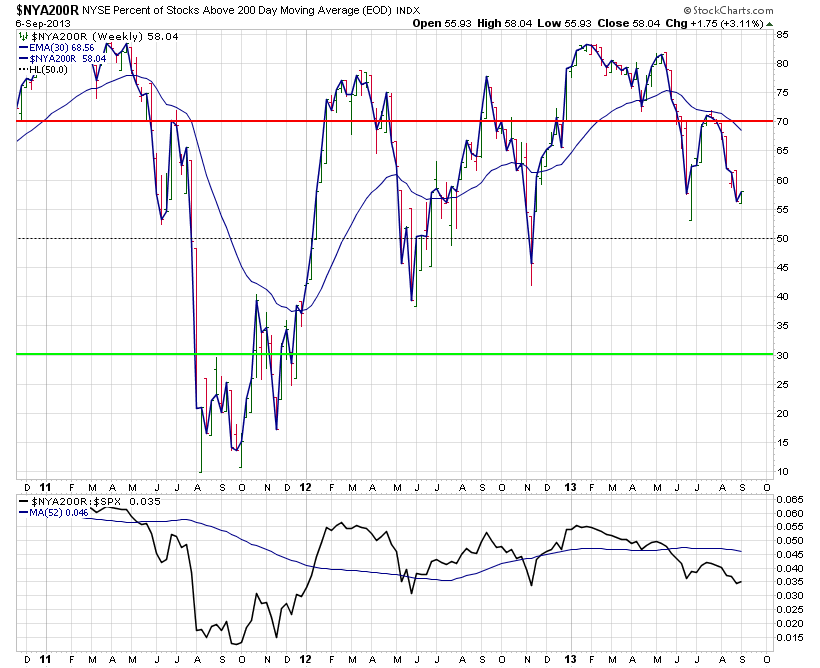Click the 30 label on the price axis
Image resolution: width=820 pixels, height=668 pixels.
pyautogui.click(x=782, y=355)
